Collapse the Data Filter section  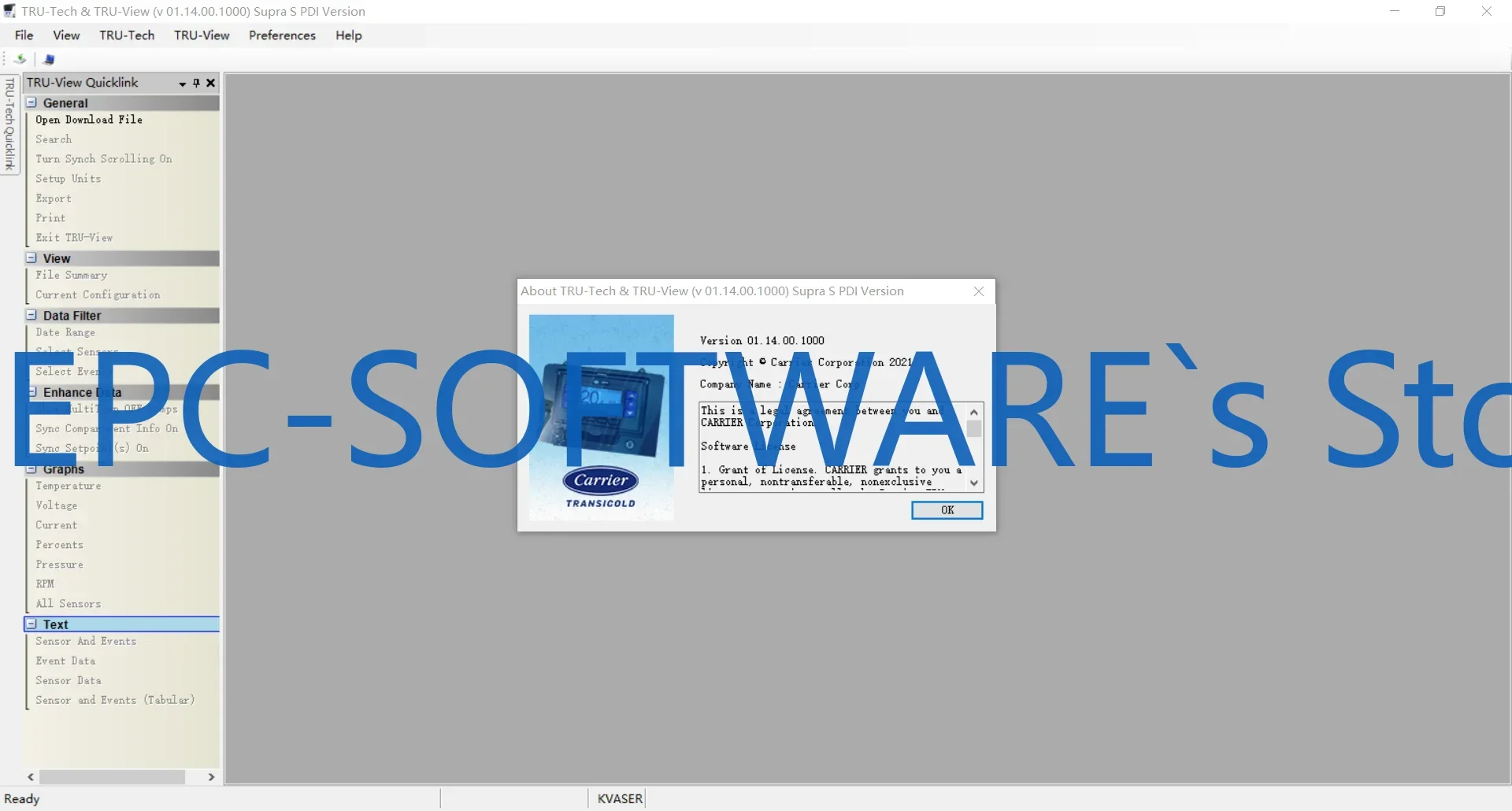tap(32, 315)
